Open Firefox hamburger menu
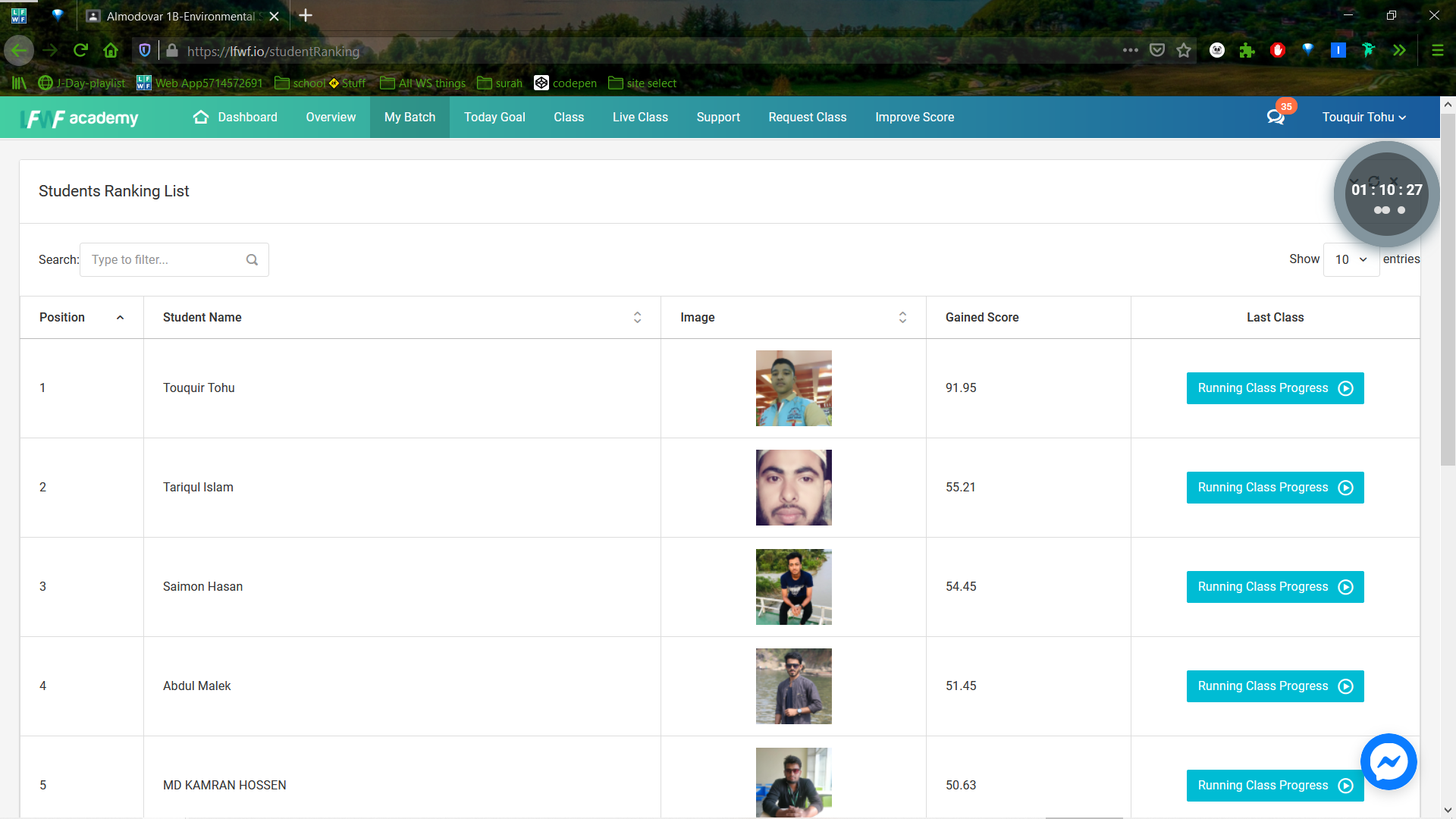 pyautogui.click(x=1437, y=51)
